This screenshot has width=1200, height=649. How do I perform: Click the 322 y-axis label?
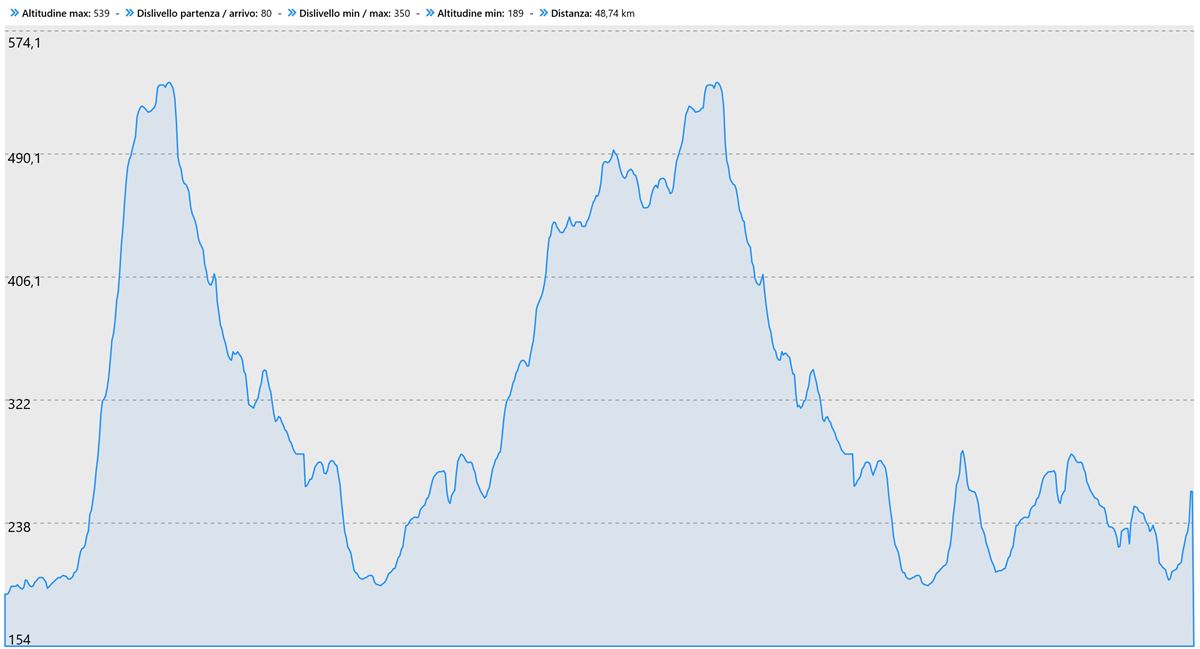20,405
